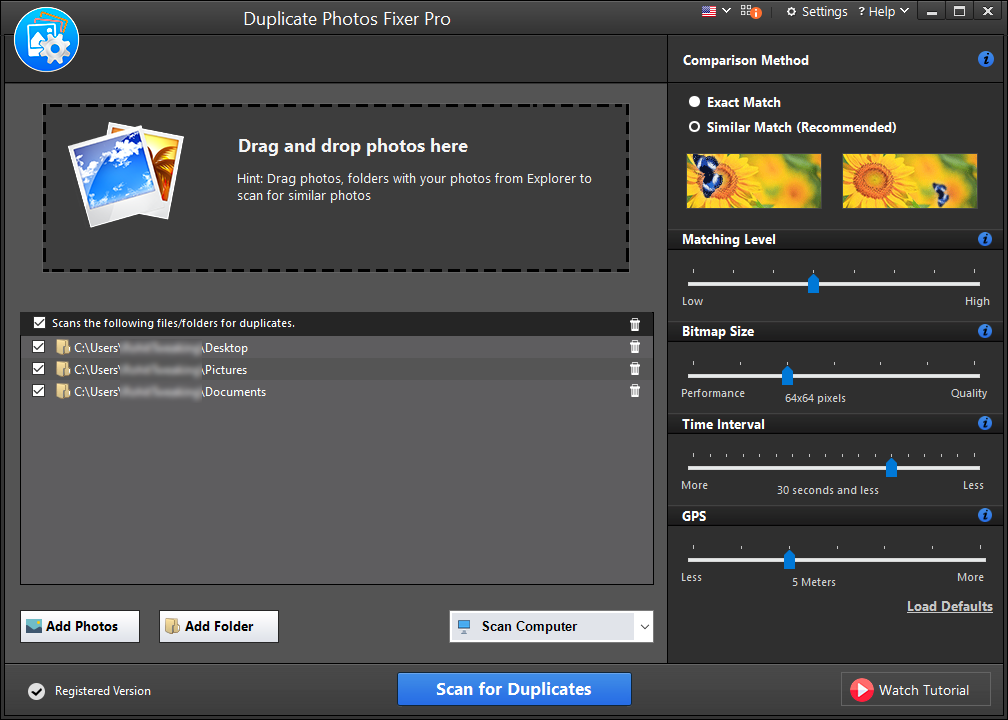
Task: Uncheck the Pictures folder checkbox
Action: pyautogui.click(x=39, y=369)
